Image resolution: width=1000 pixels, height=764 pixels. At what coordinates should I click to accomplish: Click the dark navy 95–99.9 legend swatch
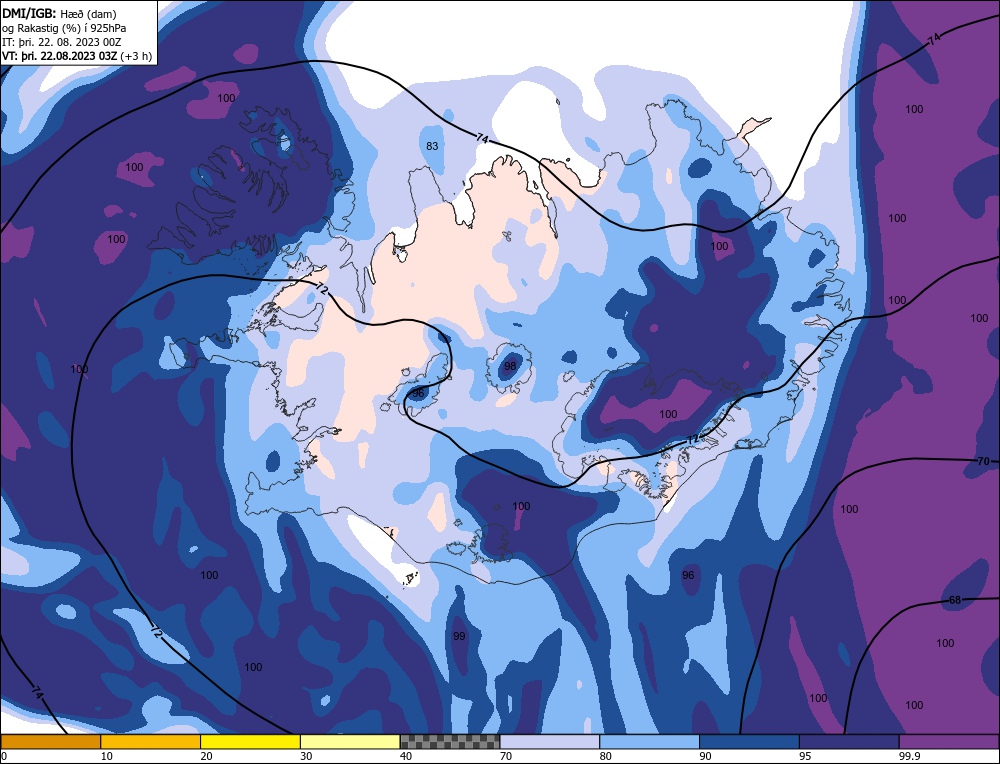[849, 741]
